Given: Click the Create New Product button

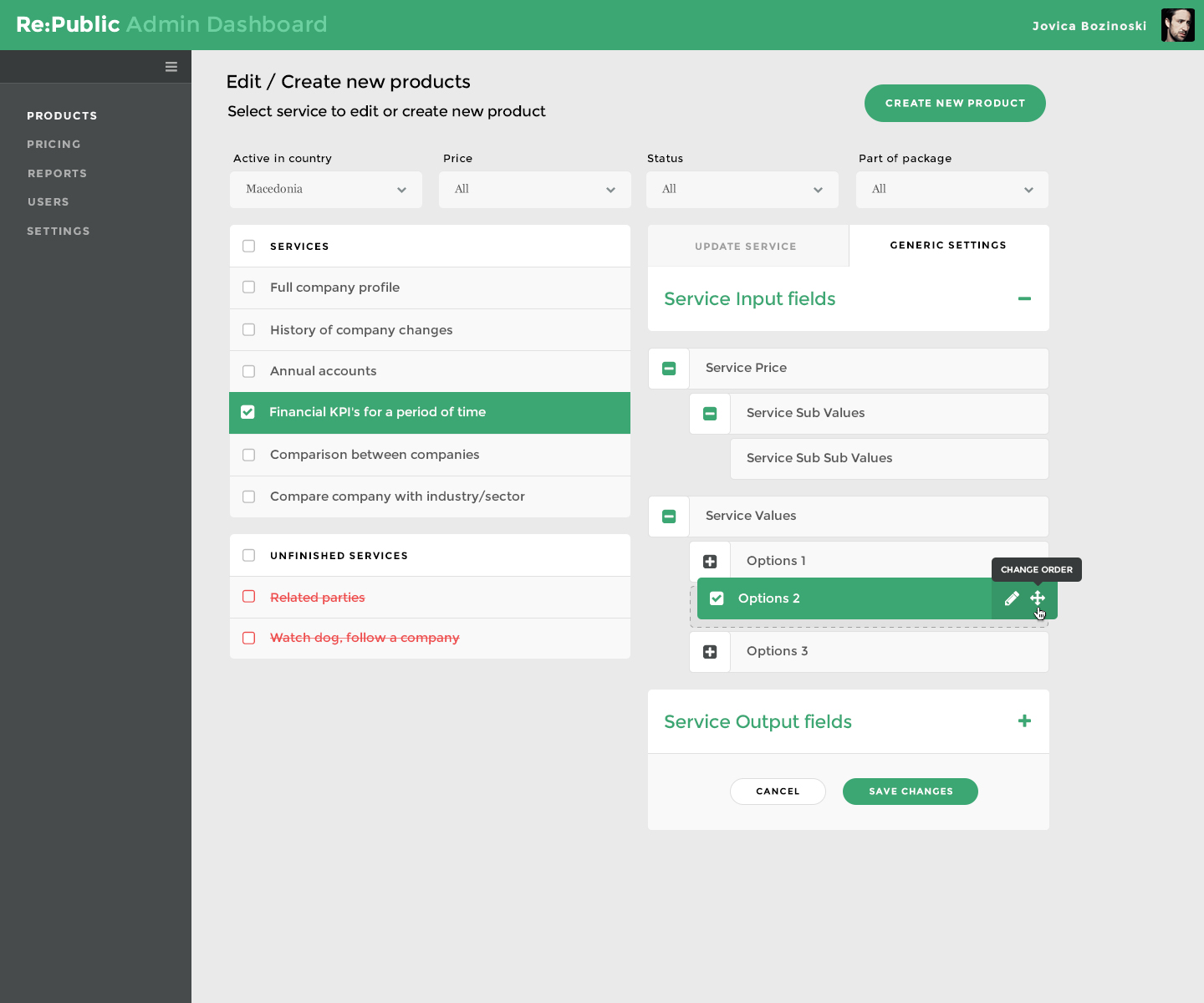Looking at the screenshot, I should (955, 104).
